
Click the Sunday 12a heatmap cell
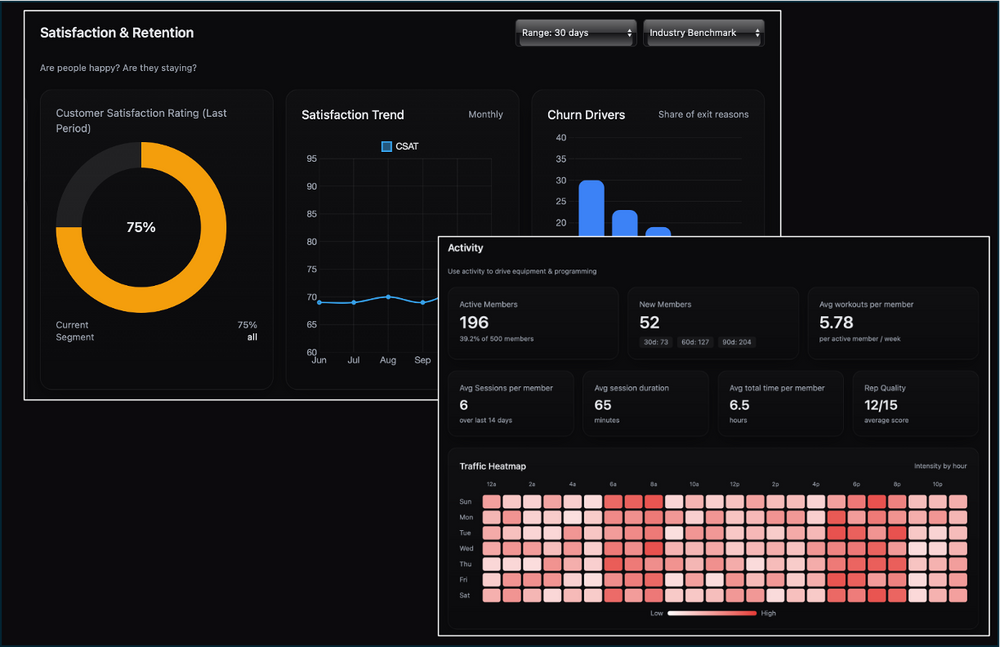click(x=491, y=502)
